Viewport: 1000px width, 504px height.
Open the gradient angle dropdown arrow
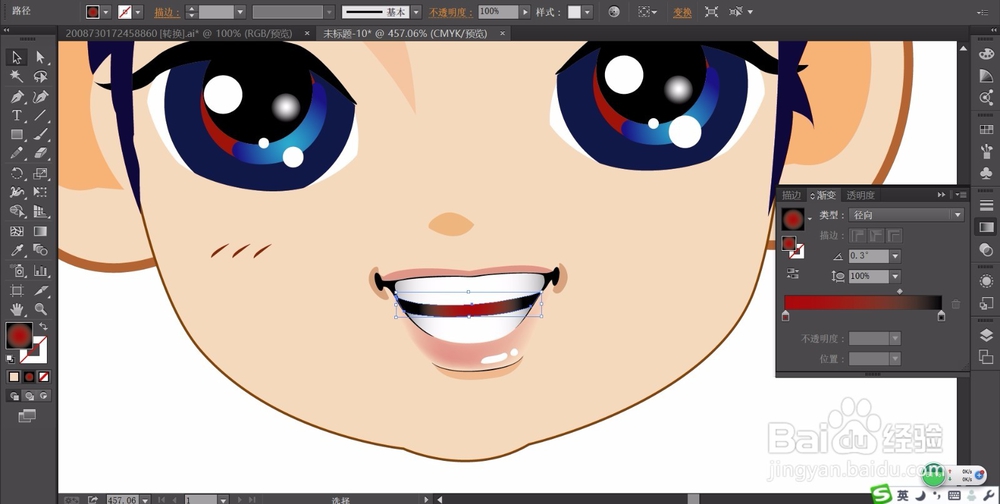pos(895,256)
